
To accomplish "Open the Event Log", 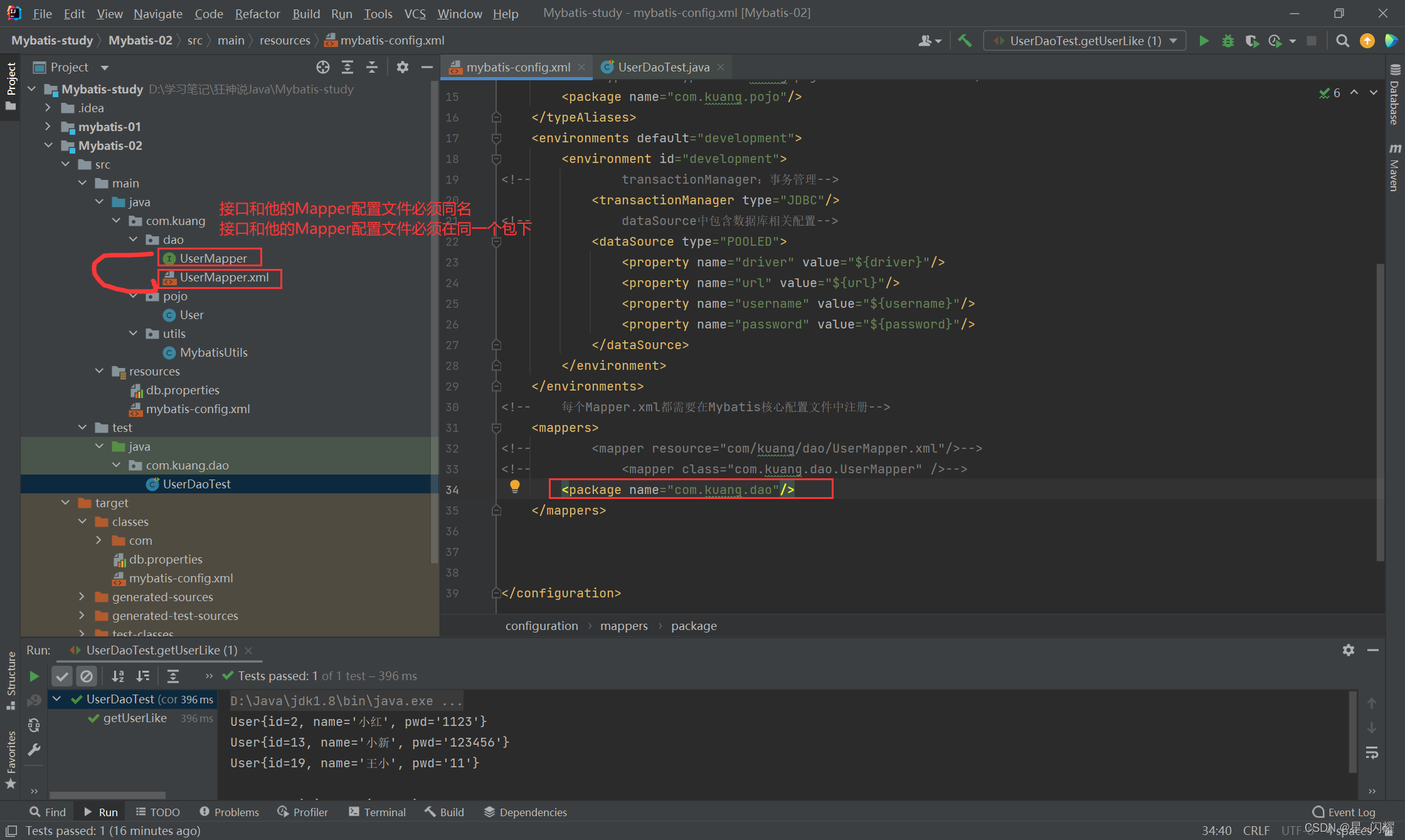I will tap(1344, 812).
